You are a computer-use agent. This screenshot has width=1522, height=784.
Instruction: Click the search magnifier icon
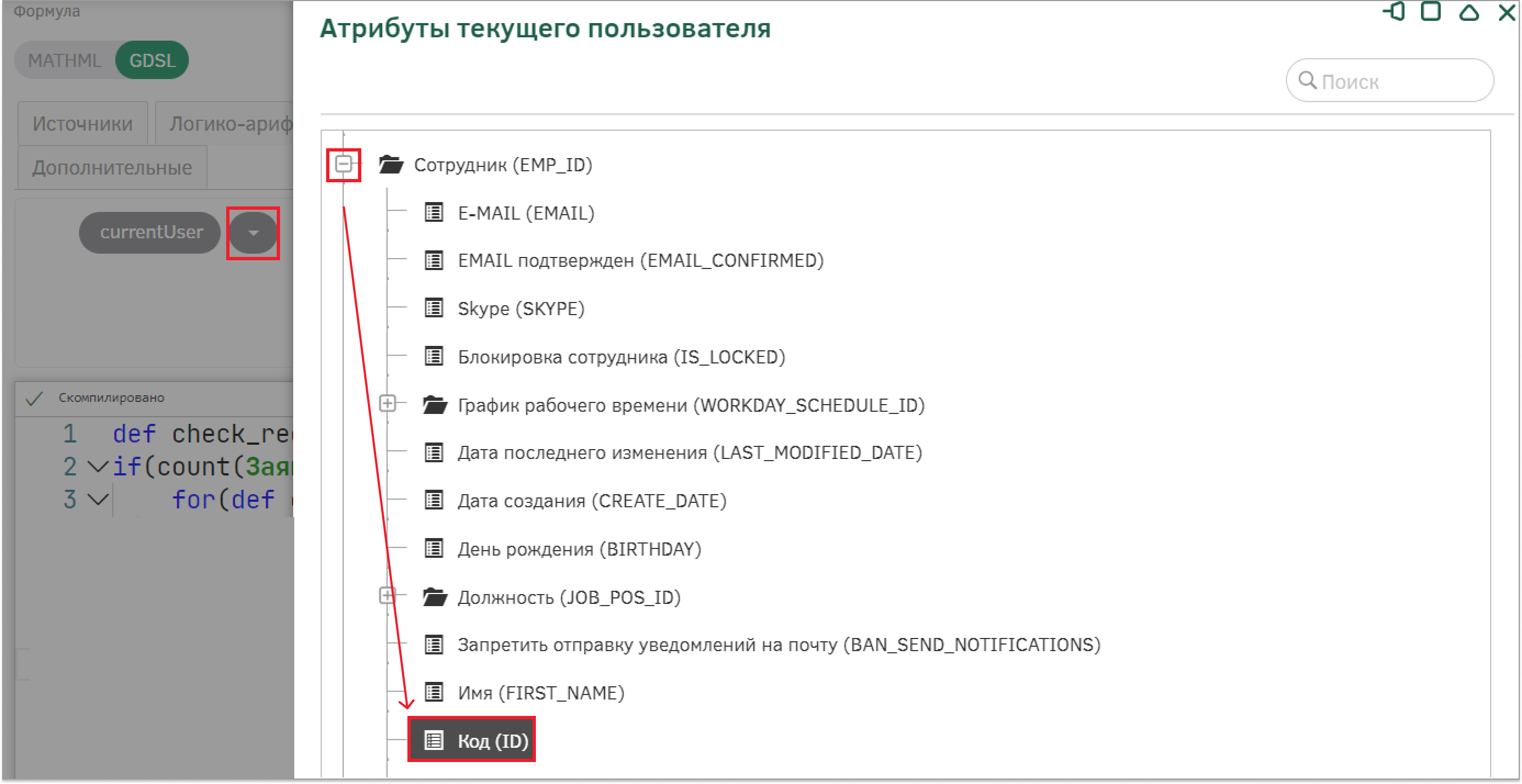coord(1307,80)
